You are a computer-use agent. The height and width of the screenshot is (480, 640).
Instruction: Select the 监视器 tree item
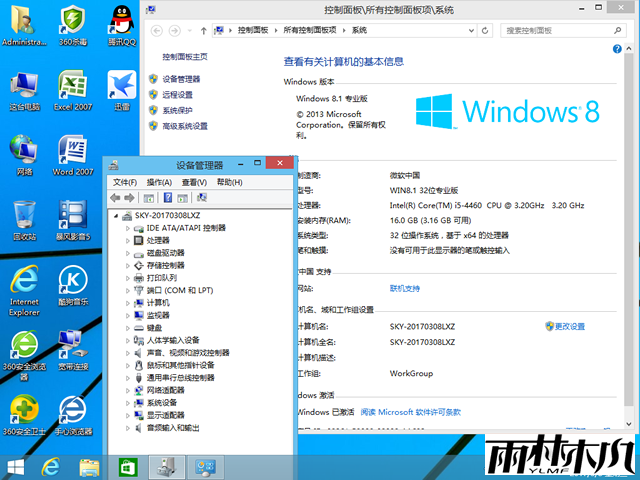(x=158, y=316)
